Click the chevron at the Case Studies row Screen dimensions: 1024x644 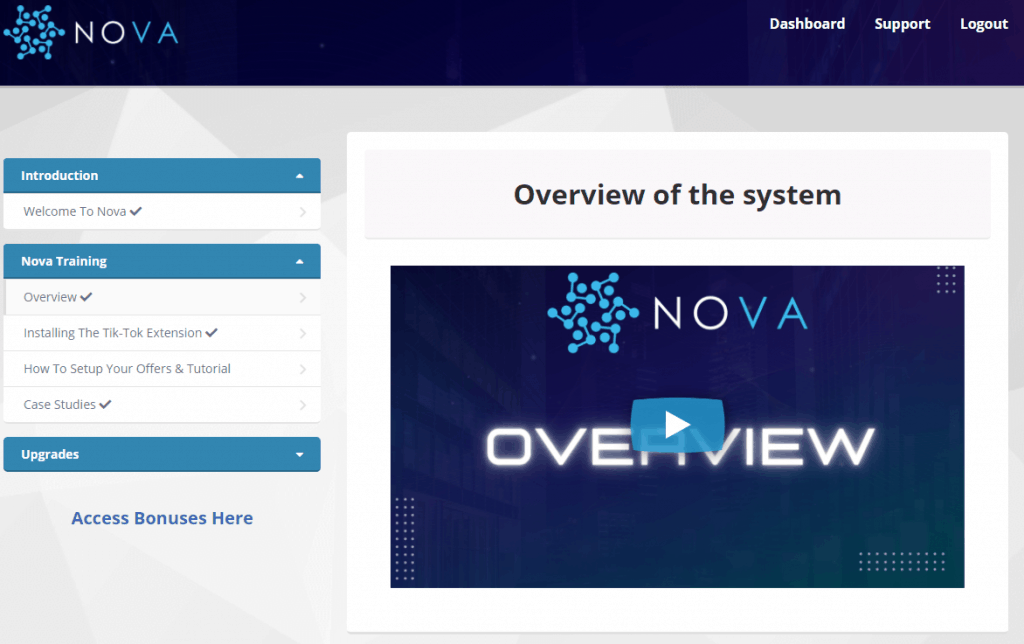coord(302,405)
